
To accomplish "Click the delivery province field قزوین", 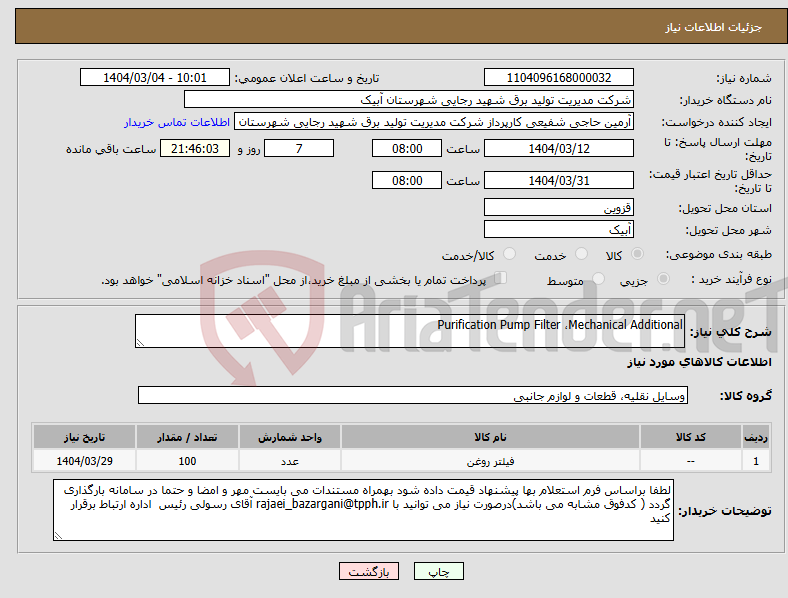I will point(558,208).
